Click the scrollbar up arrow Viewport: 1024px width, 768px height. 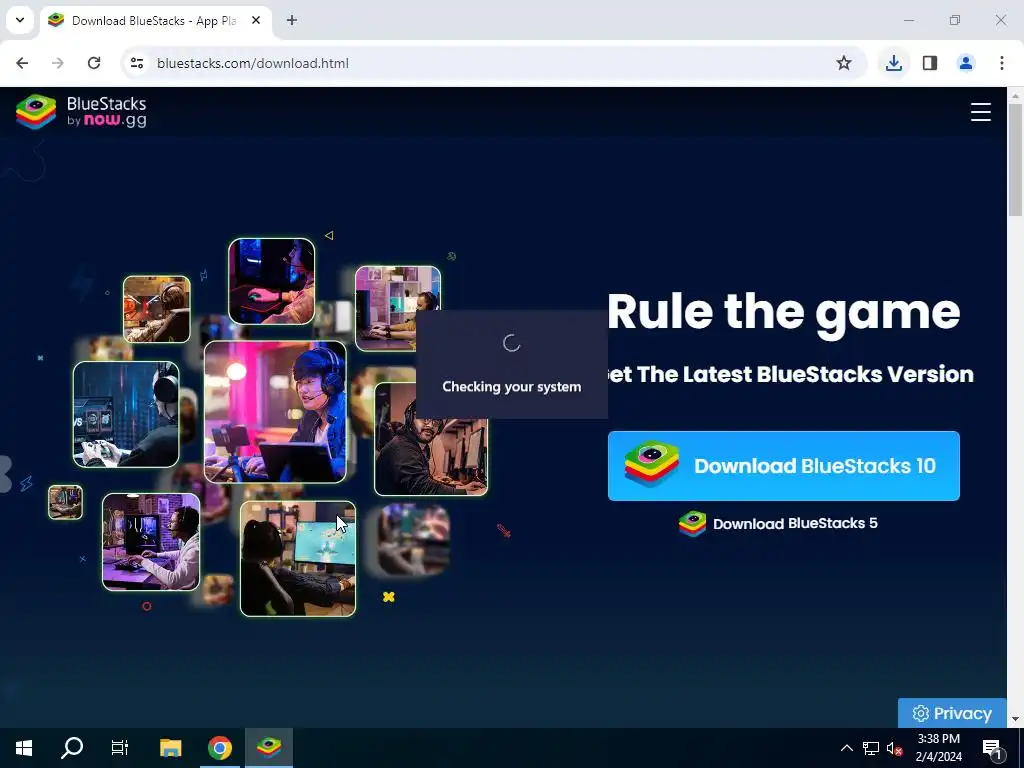tap(1015, 95)
